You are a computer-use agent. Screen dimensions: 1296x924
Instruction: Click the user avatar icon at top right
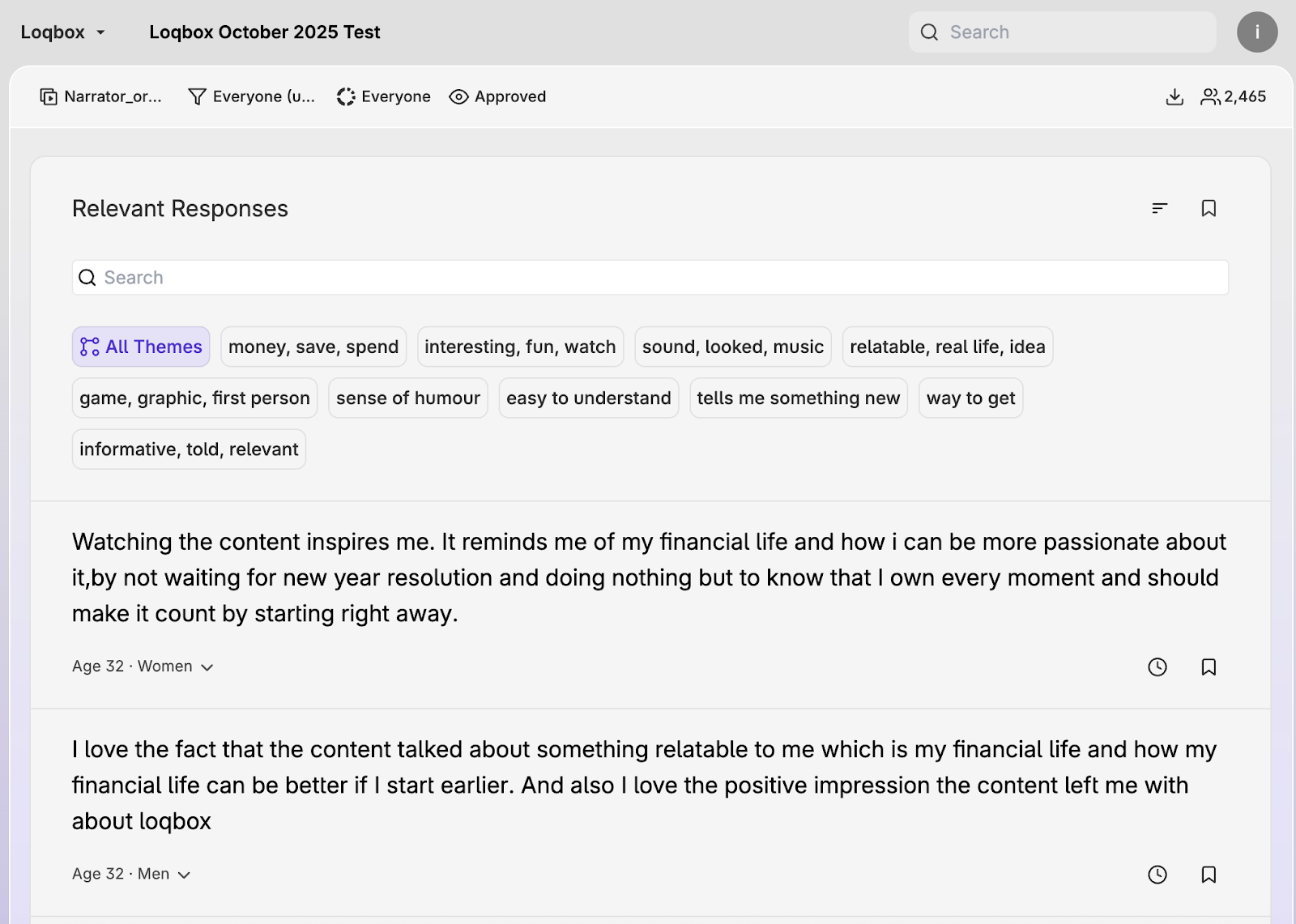1256,32
